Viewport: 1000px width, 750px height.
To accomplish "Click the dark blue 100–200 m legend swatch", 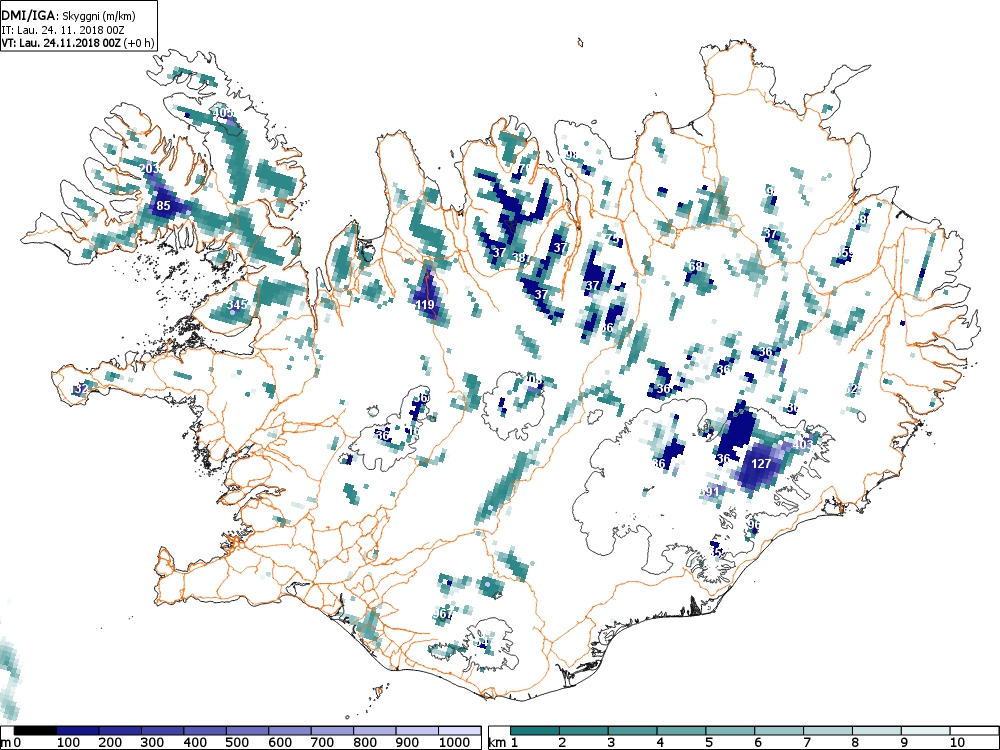I will pos(78,731).
